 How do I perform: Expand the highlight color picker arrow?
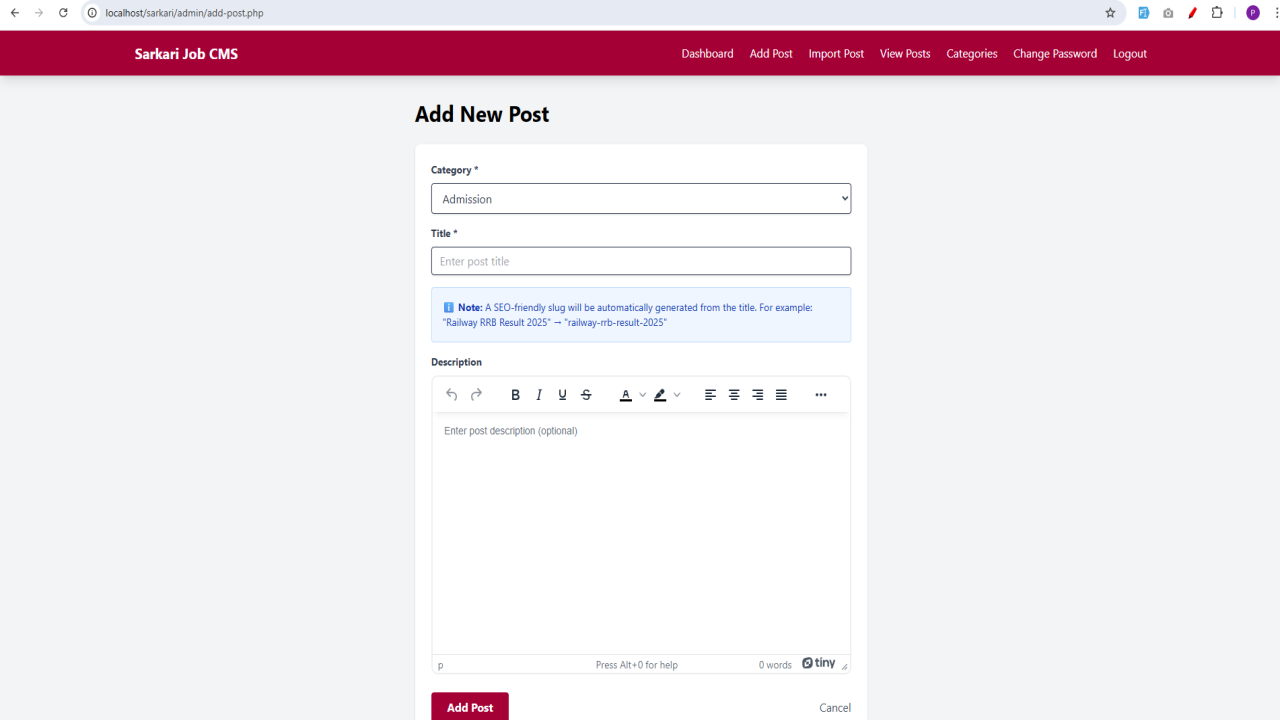(677, 395)
